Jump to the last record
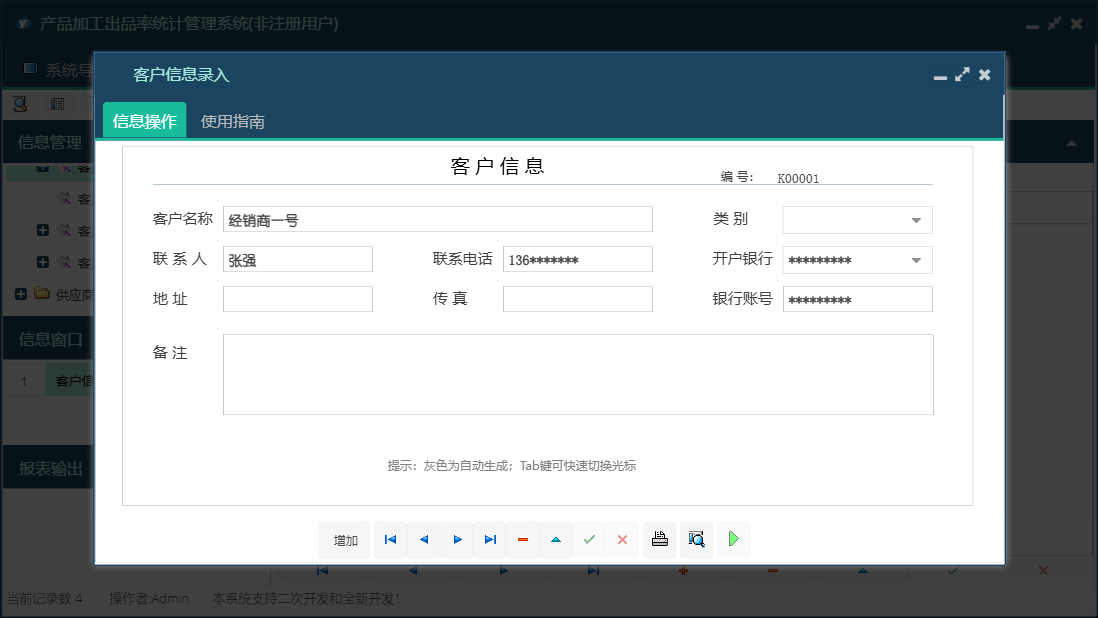 coord(490,540)
